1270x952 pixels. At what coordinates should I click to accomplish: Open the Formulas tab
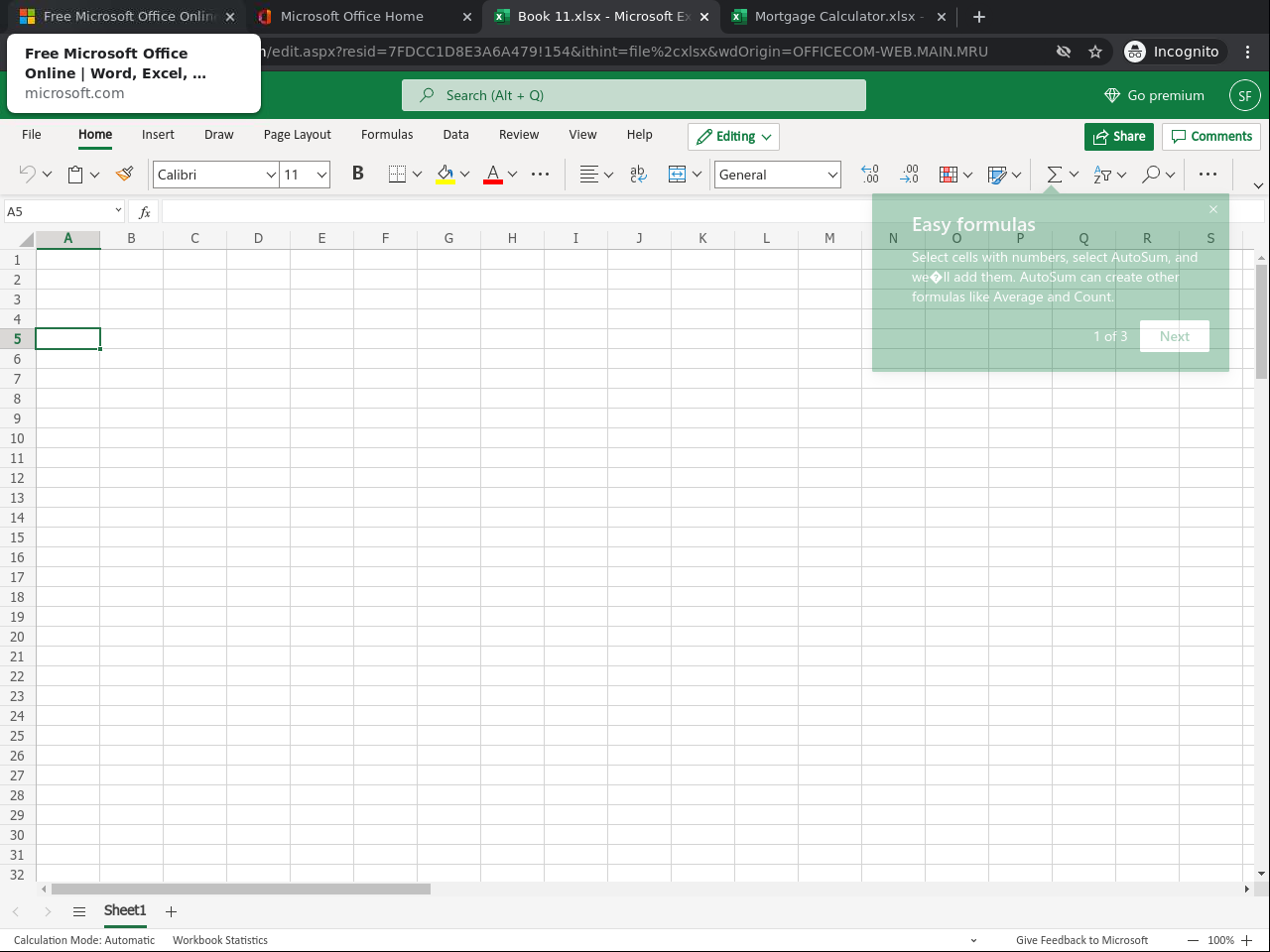387,135
